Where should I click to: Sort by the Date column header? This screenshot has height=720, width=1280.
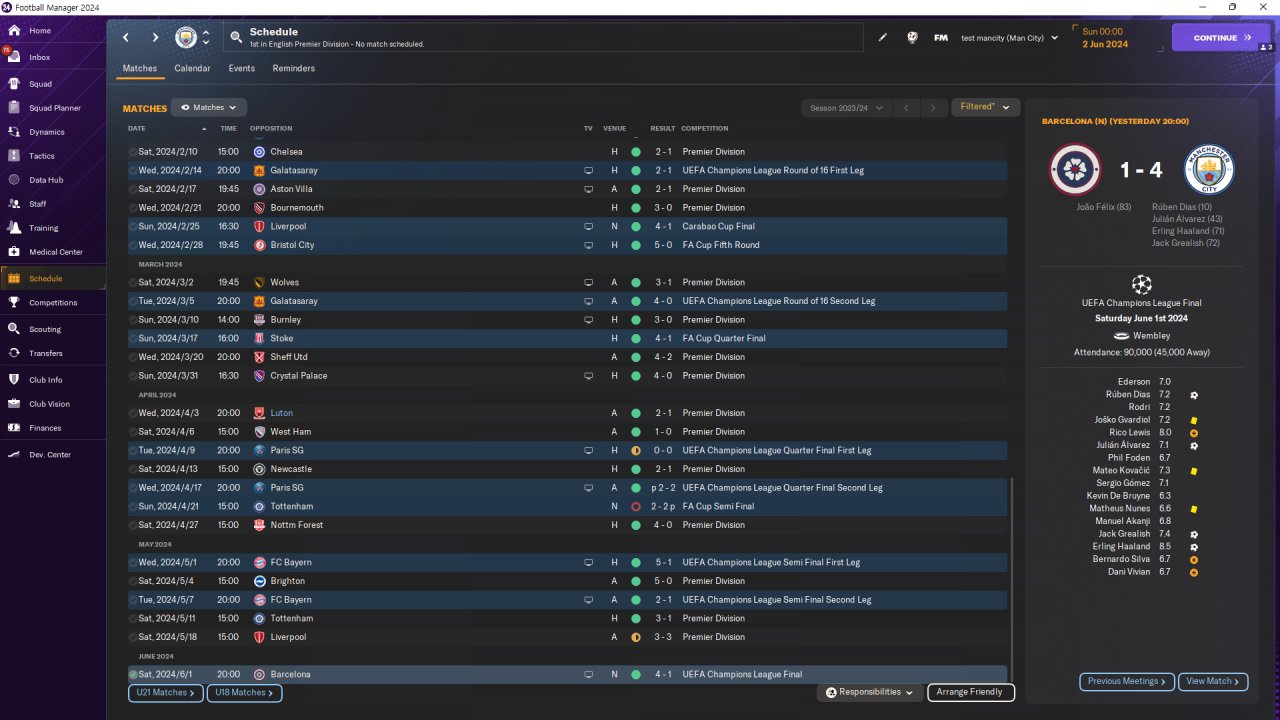pyautogui.click(x=137, y=129)
